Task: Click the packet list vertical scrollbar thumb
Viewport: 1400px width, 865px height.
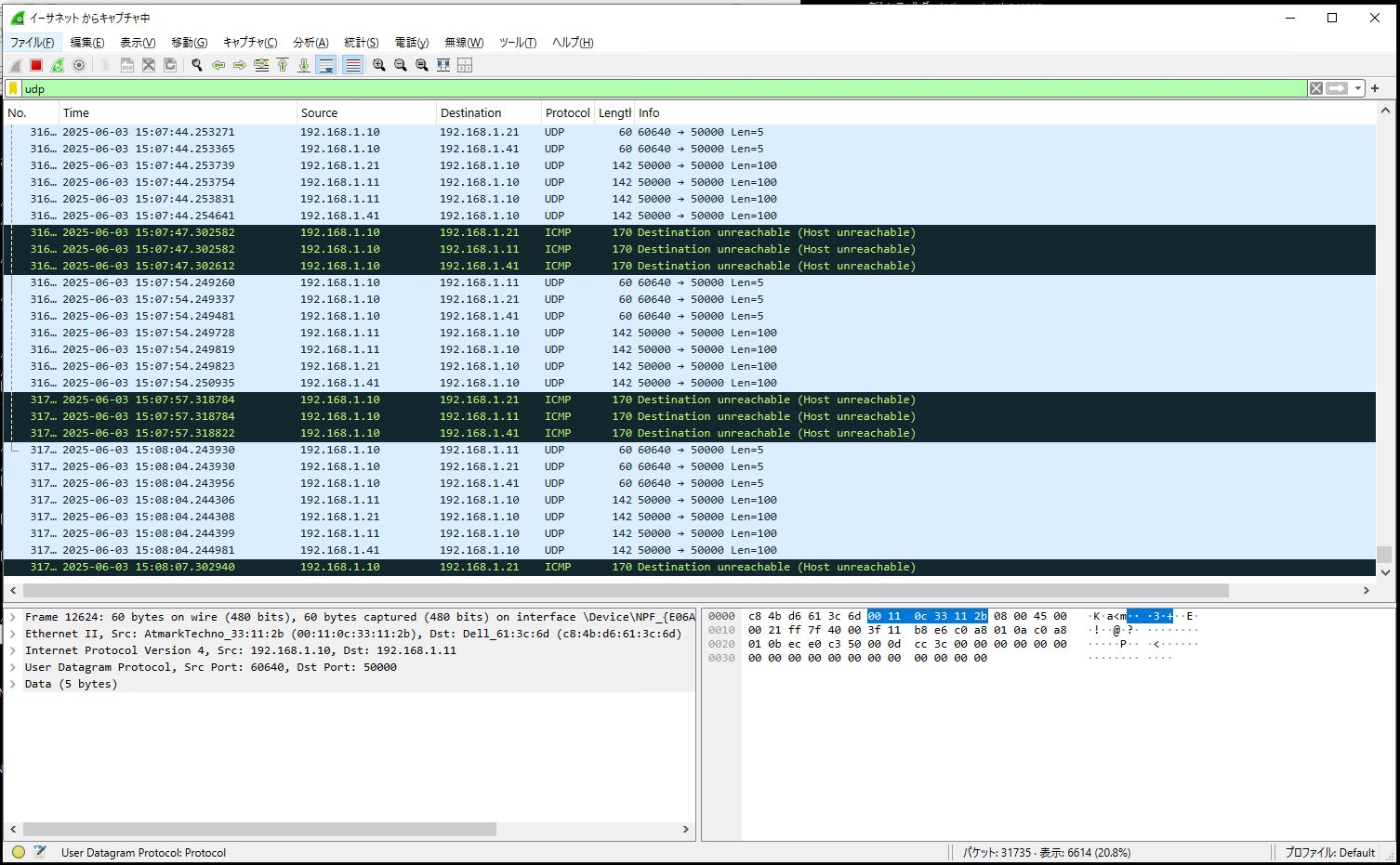Action: pyautogui.click(x=1384, y=554)
